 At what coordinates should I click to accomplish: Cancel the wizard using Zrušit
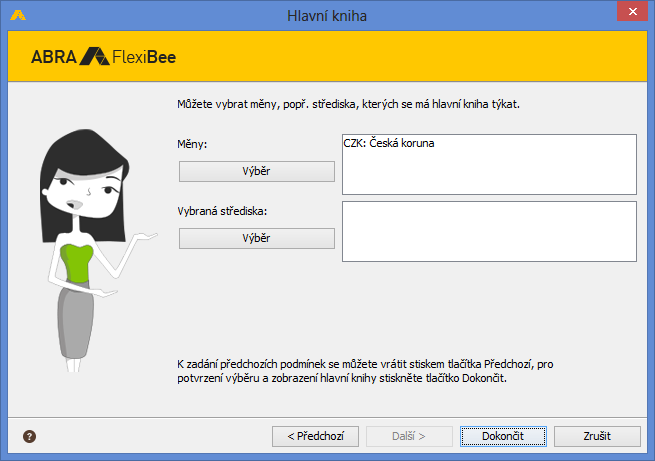(x=597, y=436)
